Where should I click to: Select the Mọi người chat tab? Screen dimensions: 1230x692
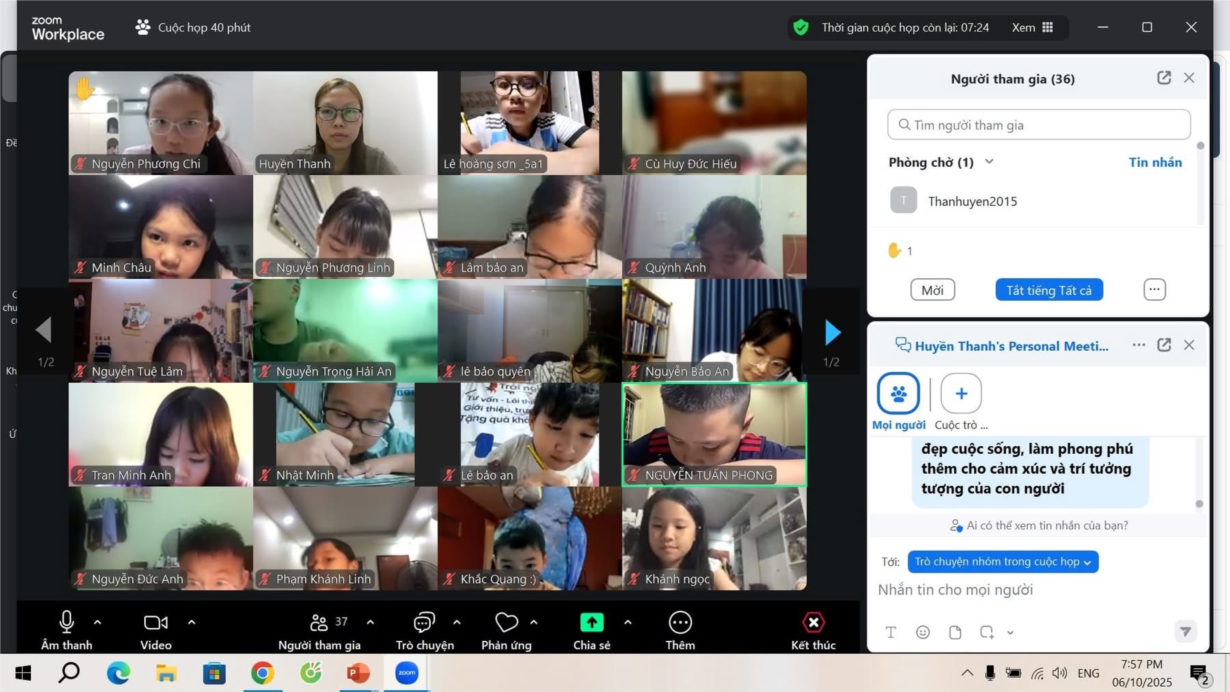click(898, 394)
